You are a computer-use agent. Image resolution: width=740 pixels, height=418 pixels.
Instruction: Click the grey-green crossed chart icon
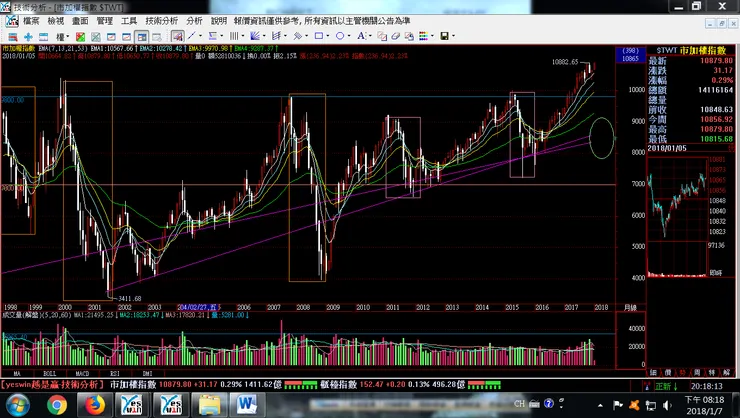[x=96, y=36]
